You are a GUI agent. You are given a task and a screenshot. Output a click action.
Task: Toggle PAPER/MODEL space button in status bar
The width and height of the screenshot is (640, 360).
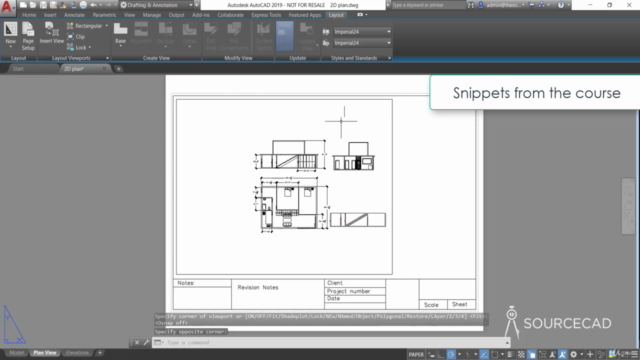coord(416,354)
